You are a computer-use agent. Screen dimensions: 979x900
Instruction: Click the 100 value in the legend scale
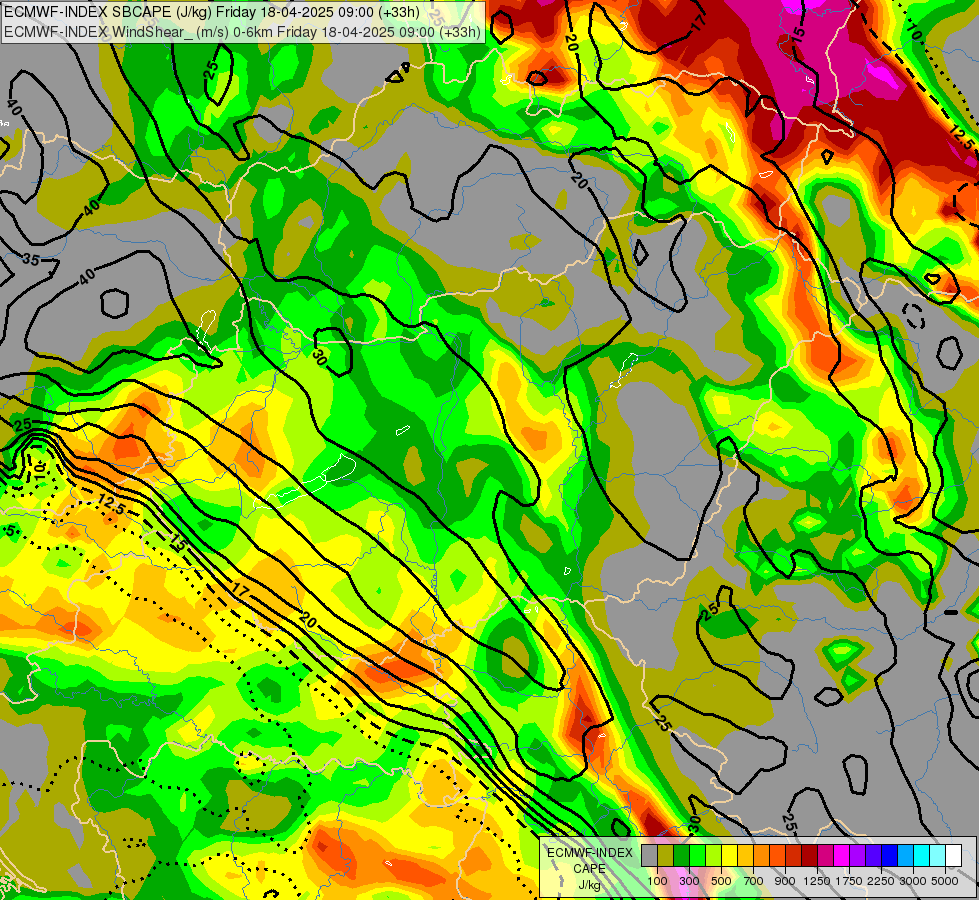(x=657, y=881)
